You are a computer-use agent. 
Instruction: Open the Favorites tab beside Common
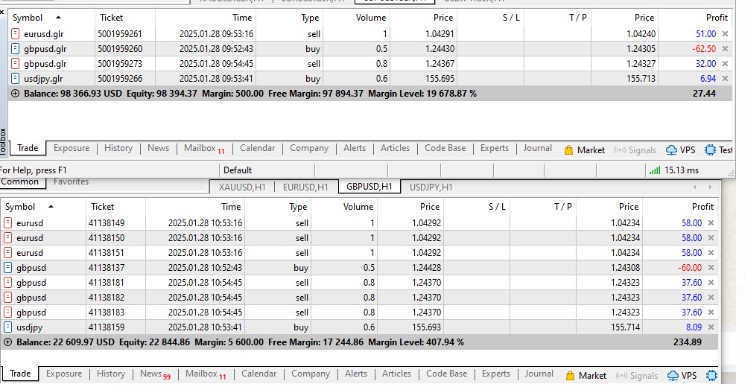(71, 181)
